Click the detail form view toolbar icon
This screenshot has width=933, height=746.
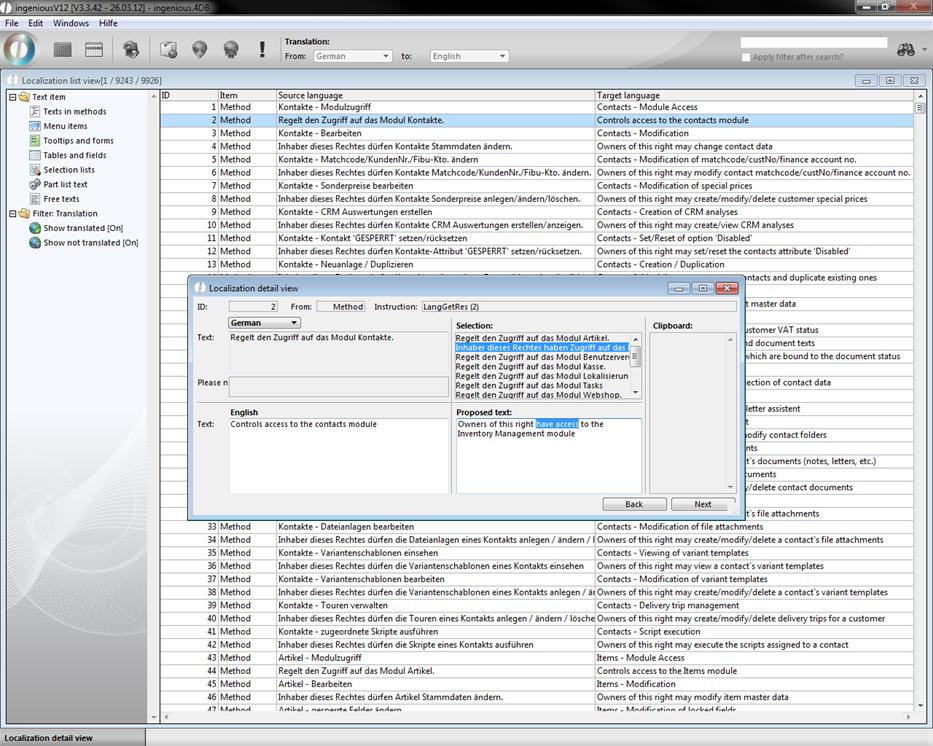94,49
